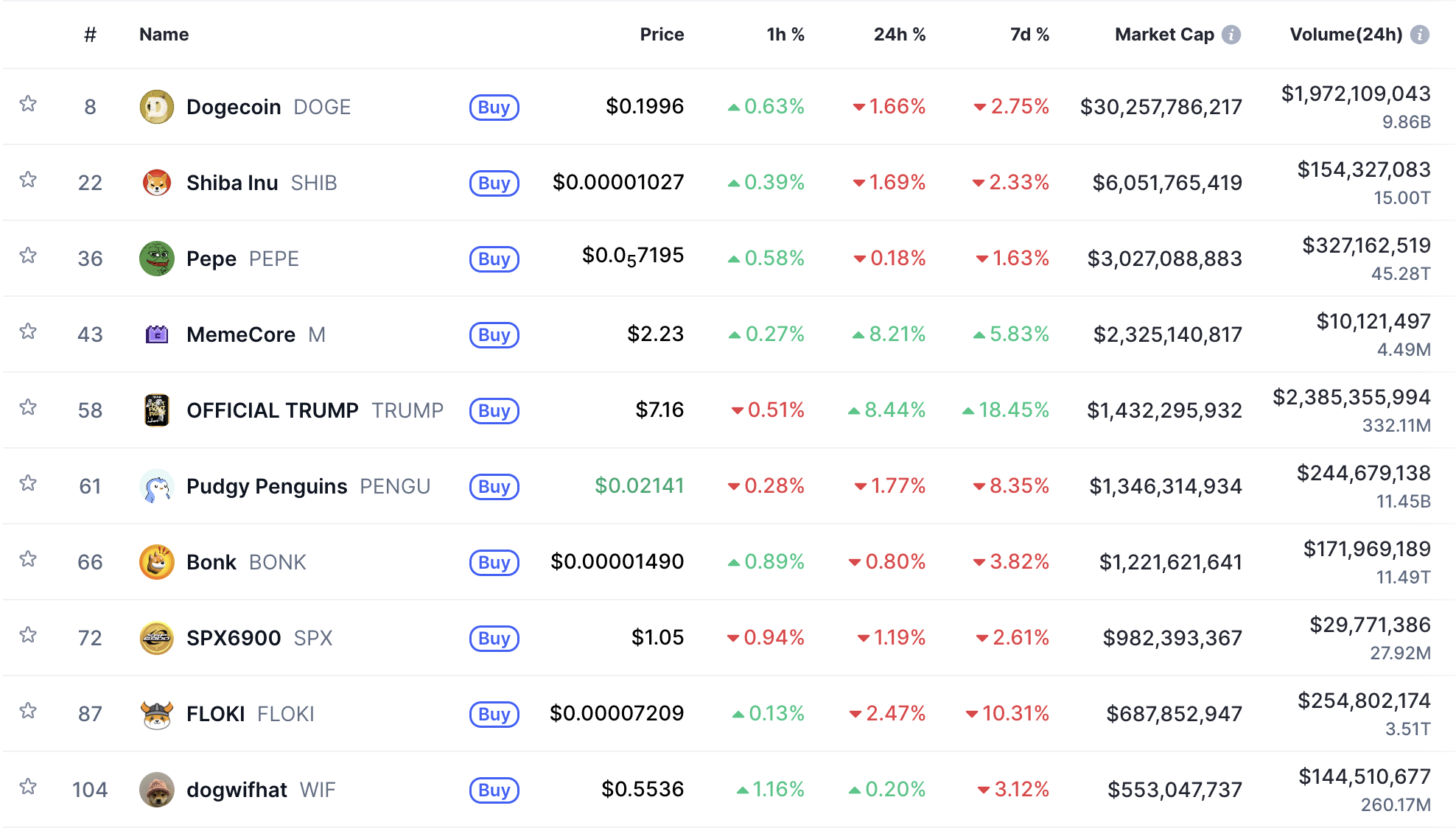Sort the table by Price column
This screenshot has height=828, width=1456.
click(x=661, y=35)
